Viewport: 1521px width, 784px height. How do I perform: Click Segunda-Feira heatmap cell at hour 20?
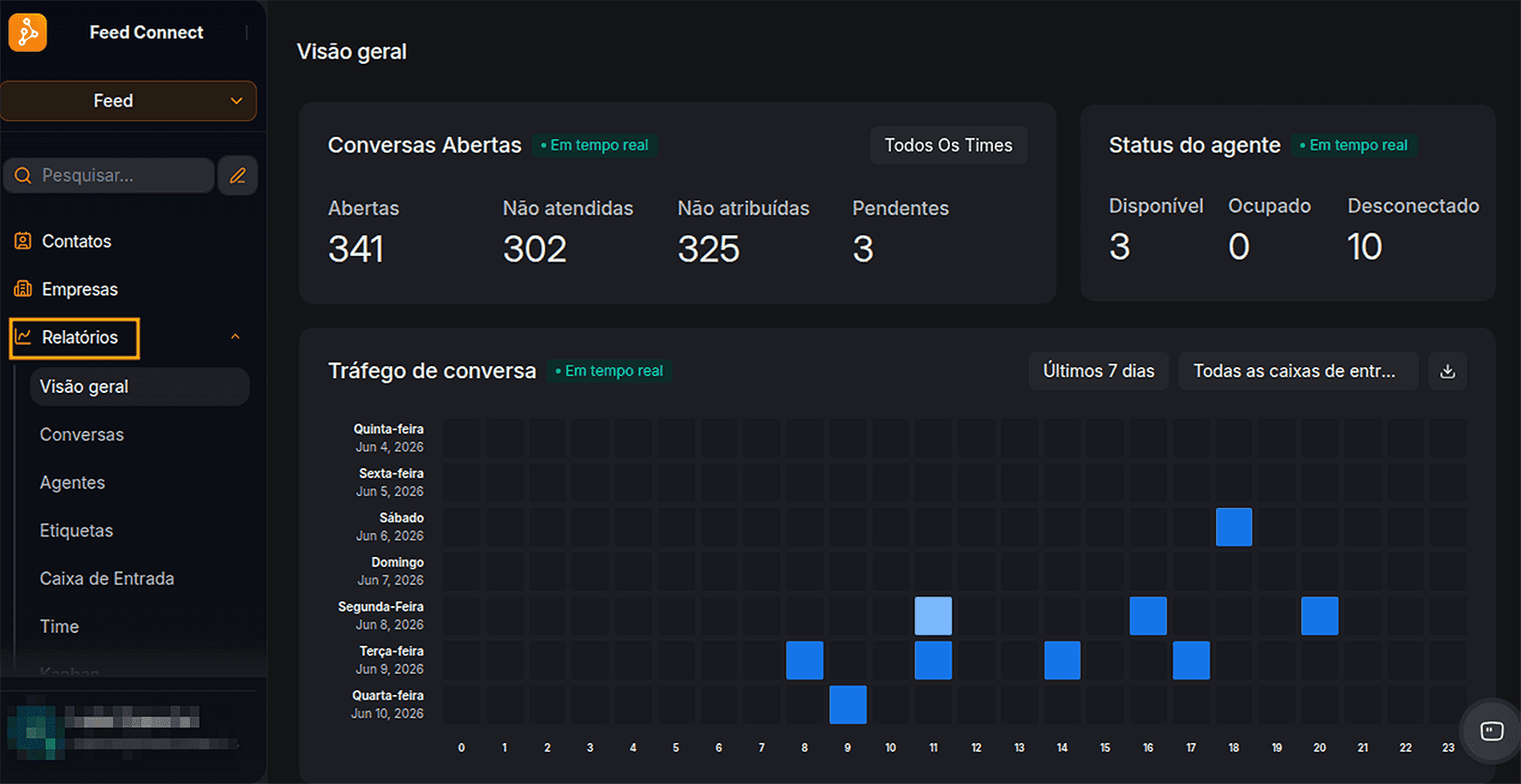point(1320,616)
